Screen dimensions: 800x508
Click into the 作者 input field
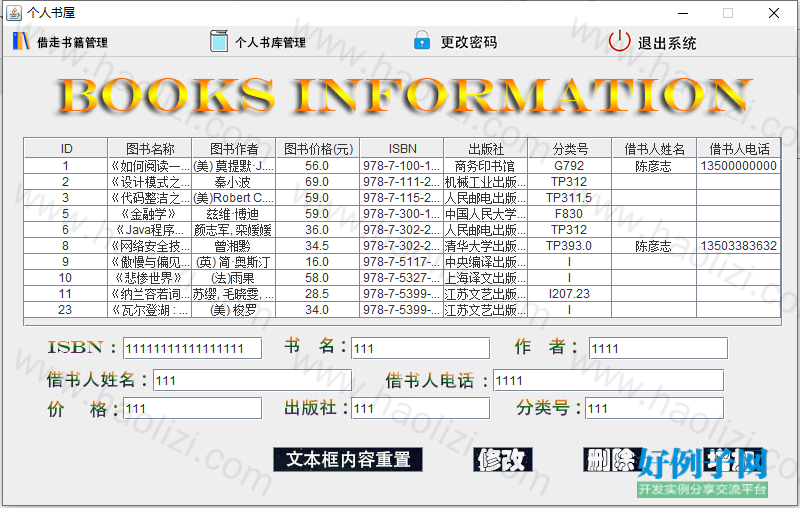(658, 348)
